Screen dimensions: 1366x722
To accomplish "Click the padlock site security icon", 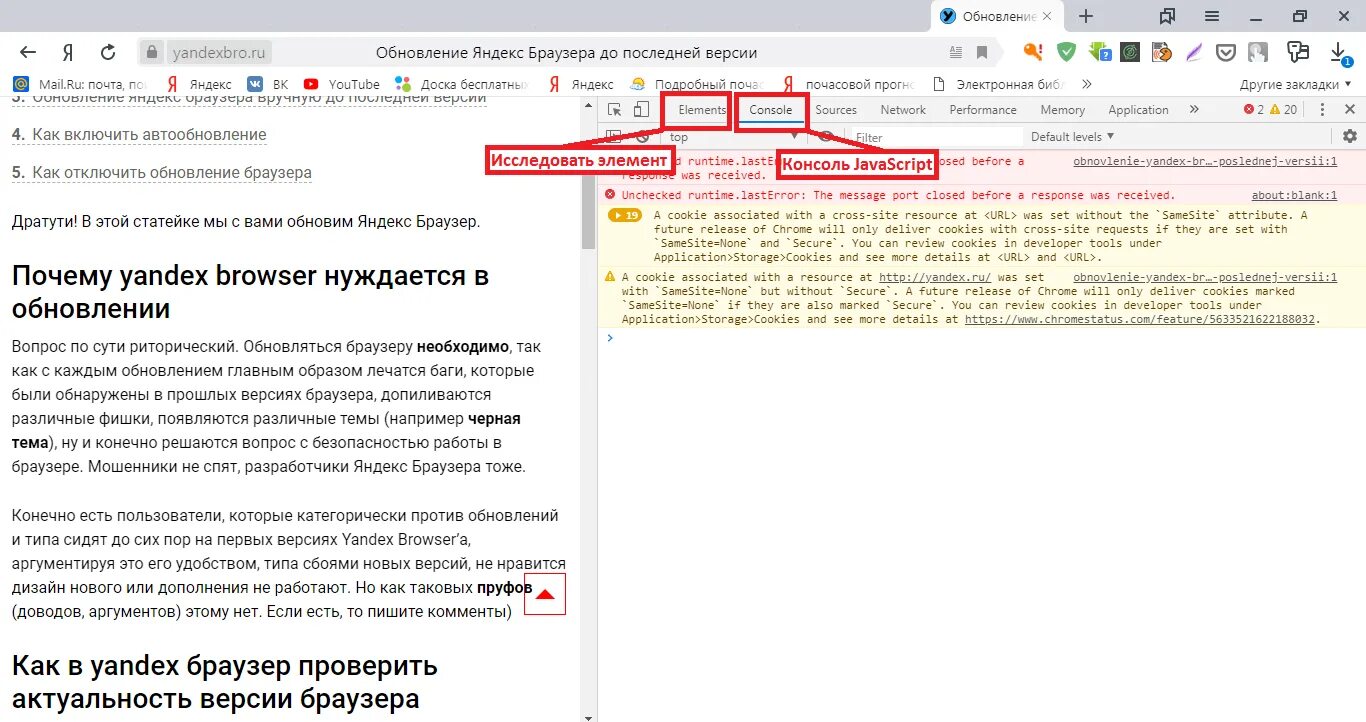I will click(x=151, y=52).
